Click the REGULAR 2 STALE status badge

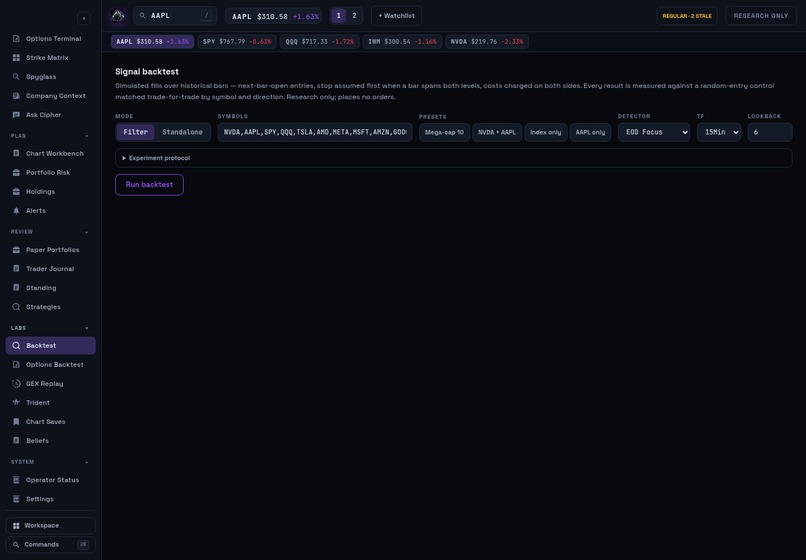pyautogui.click(x=687, y=16)
